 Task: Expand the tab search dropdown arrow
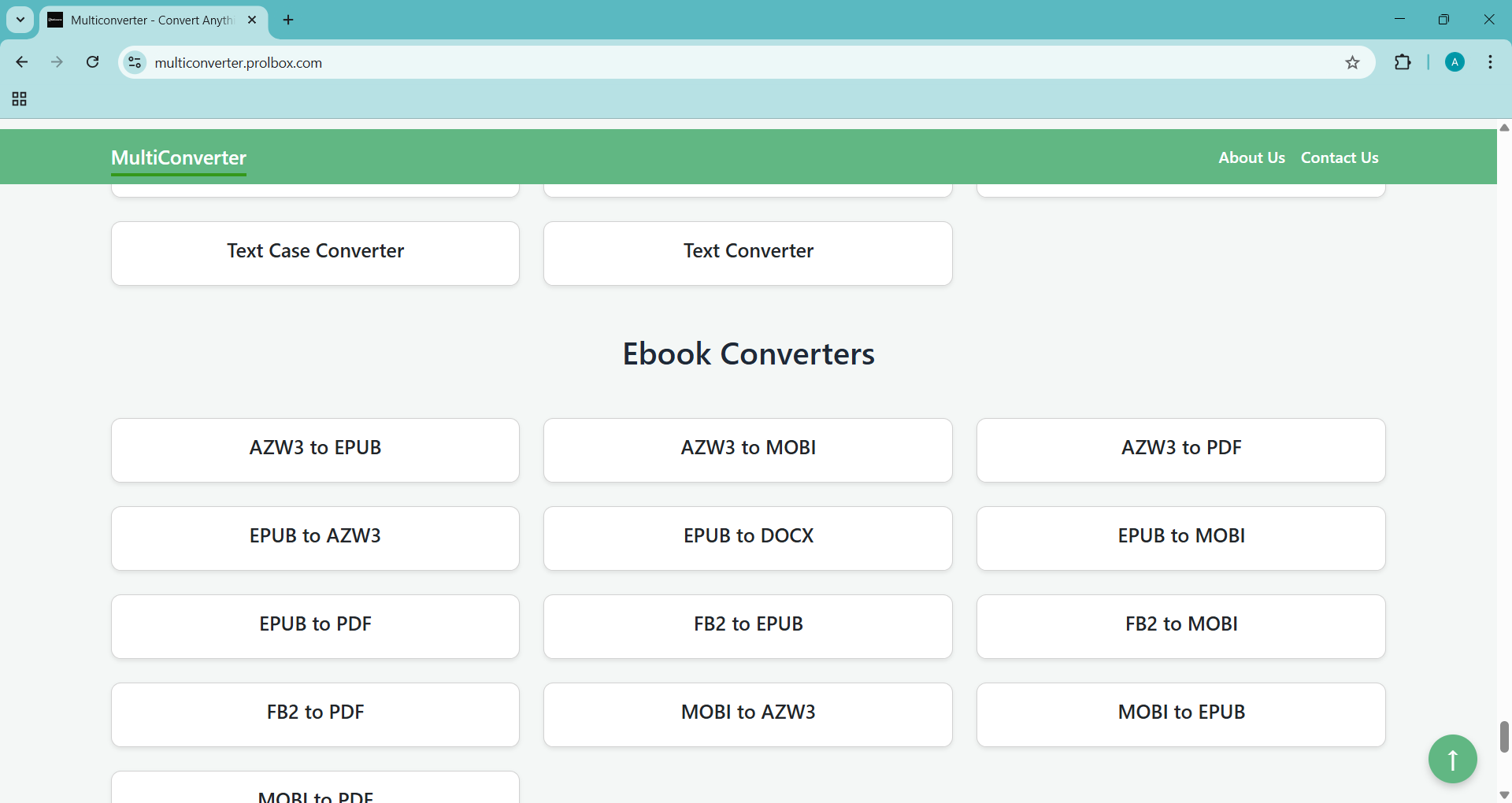click(20, 20)
